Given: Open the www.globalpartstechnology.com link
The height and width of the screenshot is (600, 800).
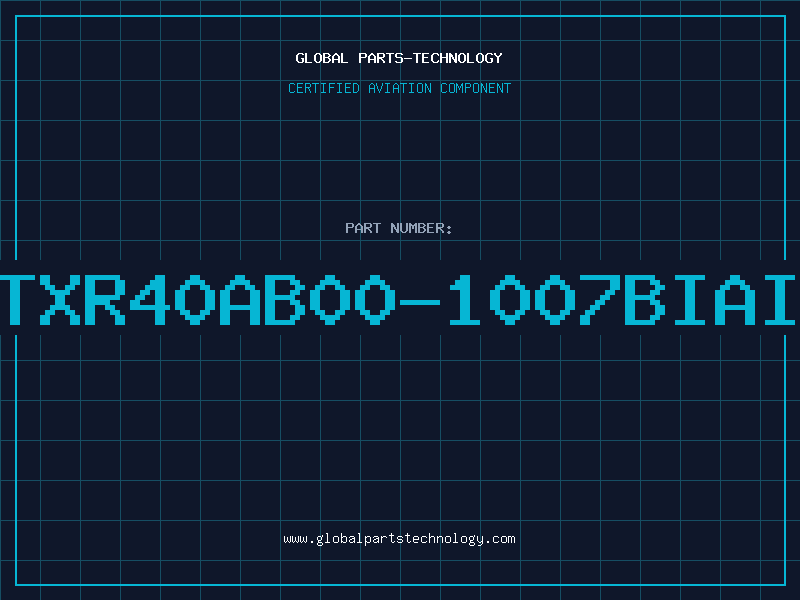Looking at the screenshot, I should click(399, 539).
